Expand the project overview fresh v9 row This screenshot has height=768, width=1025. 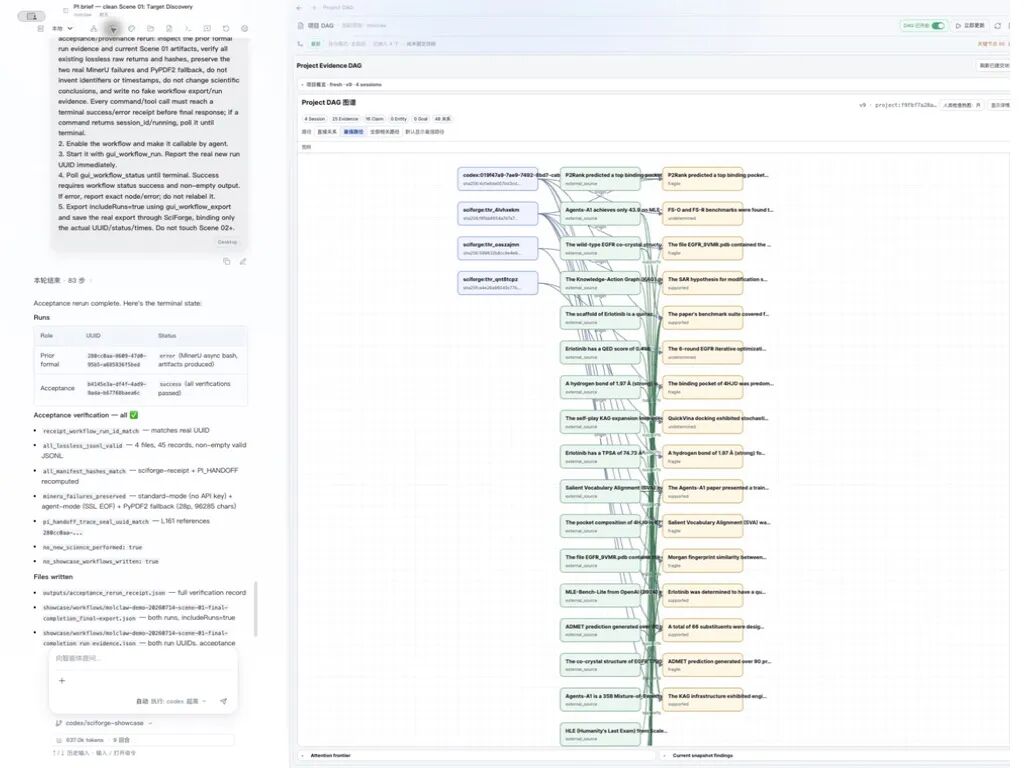[341, 84]
